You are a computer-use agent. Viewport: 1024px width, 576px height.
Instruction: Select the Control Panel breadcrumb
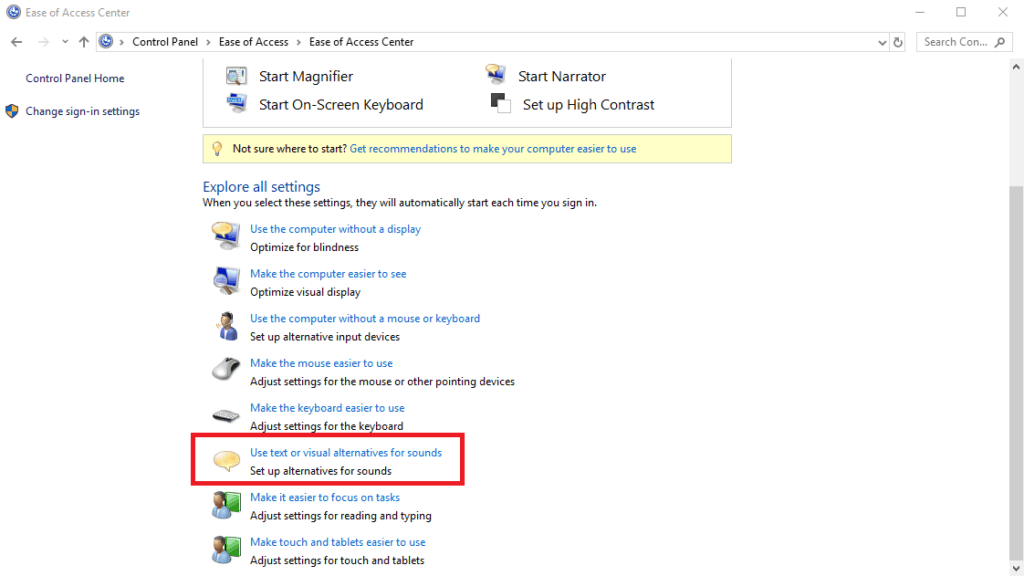click(x=165, y=42)
